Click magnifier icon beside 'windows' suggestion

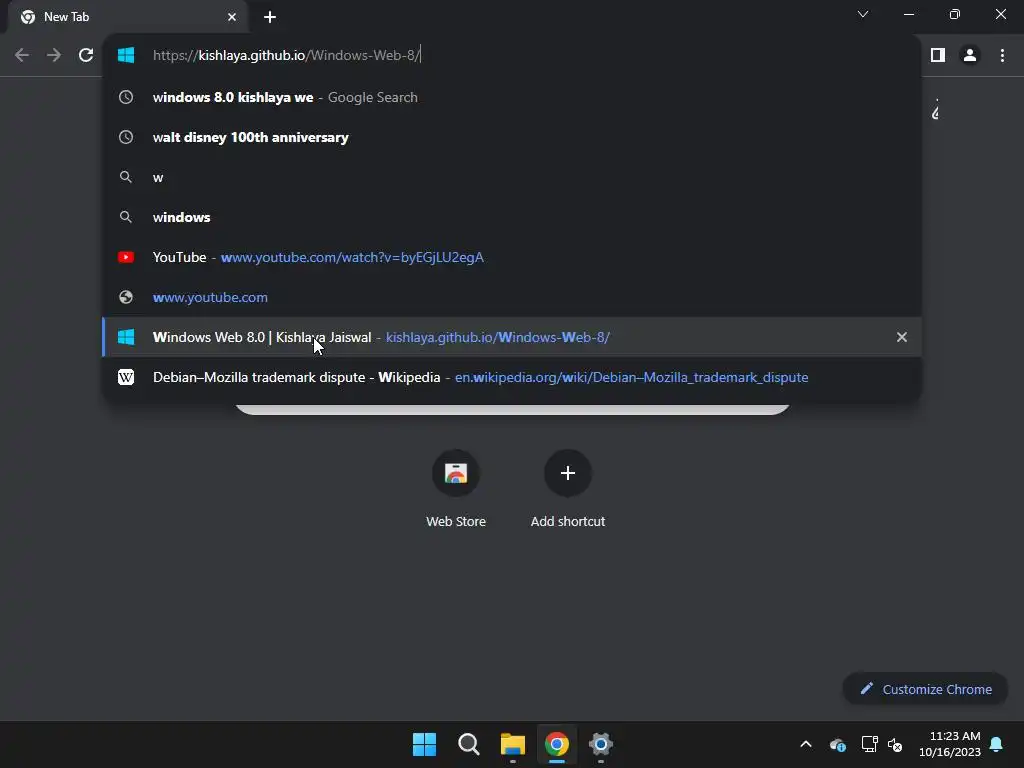click(x=126, y=217)
